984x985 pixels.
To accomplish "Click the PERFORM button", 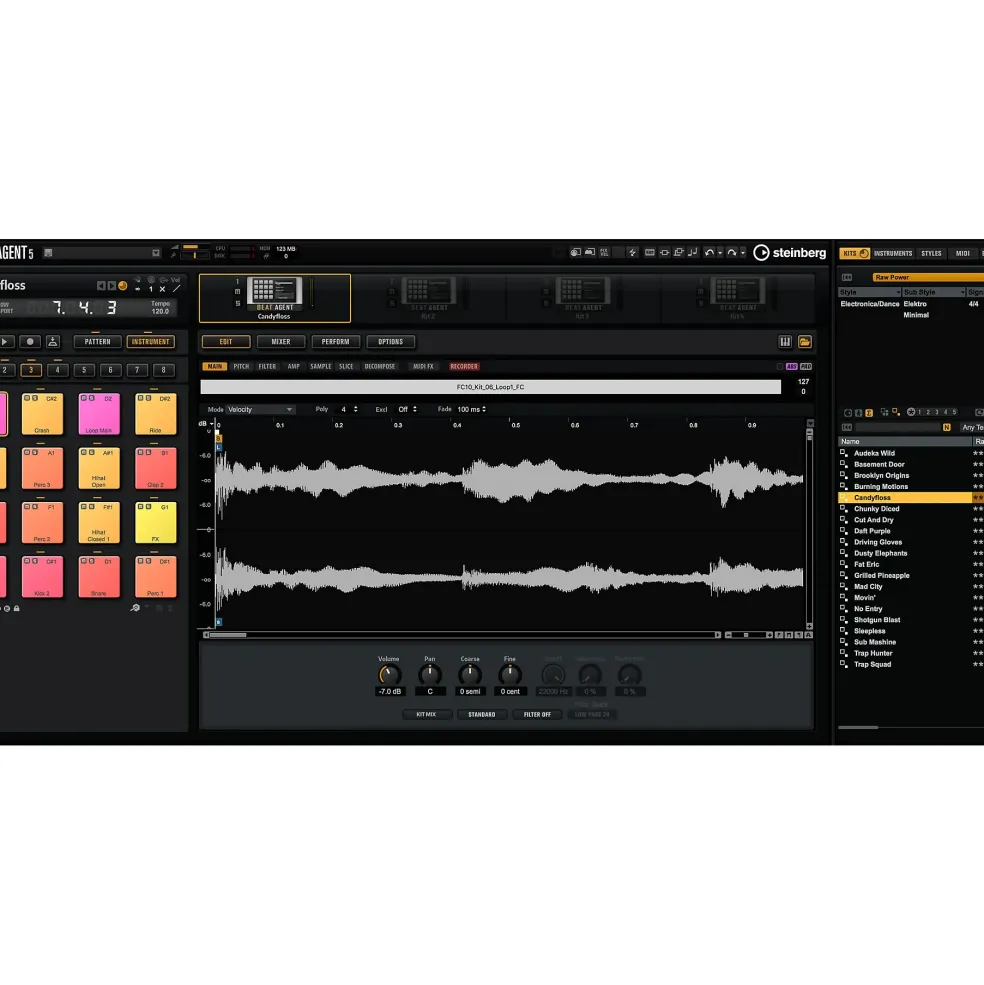I will coord(336,342).
